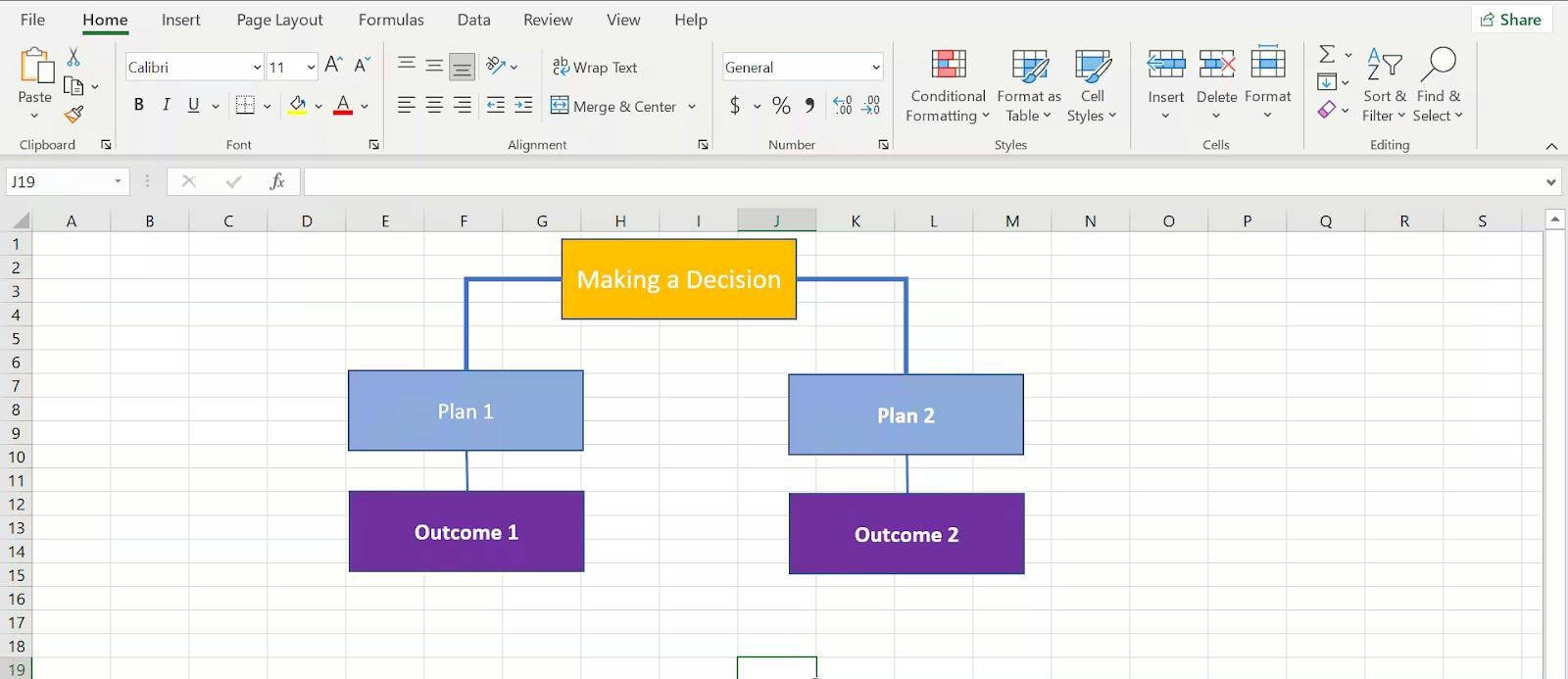Open Orientation text rotation menu
Viewport: 1568px width, 679px height.
(502, 66)
